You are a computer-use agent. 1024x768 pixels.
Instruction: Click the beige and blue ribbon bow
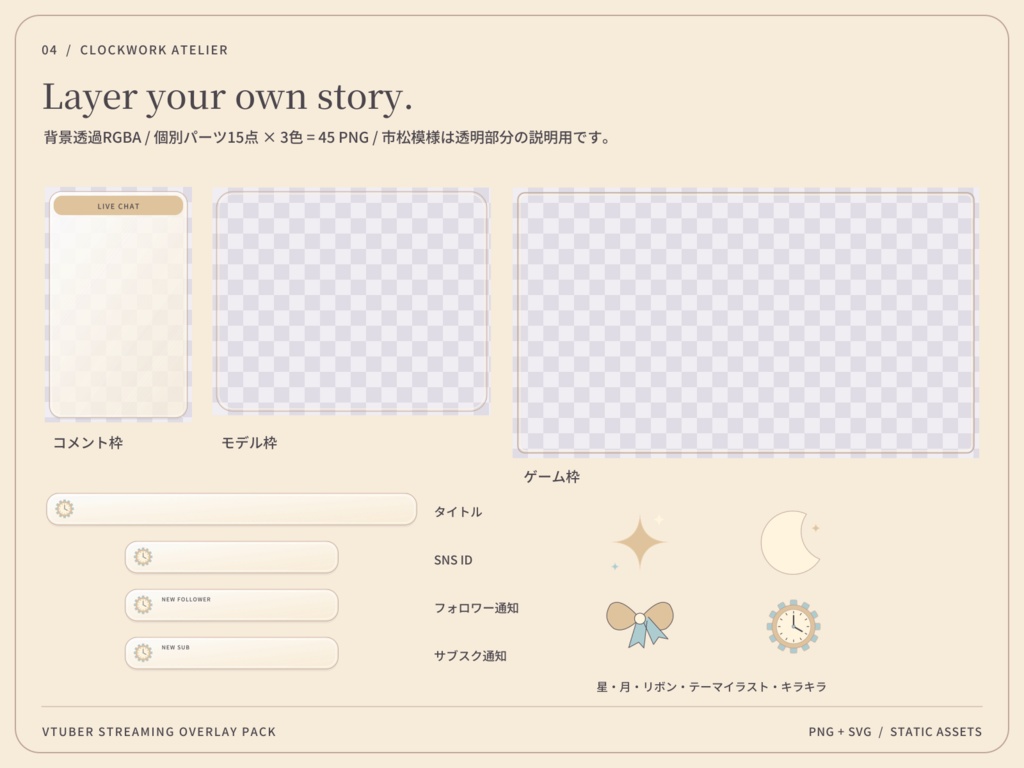click(640, 624)
